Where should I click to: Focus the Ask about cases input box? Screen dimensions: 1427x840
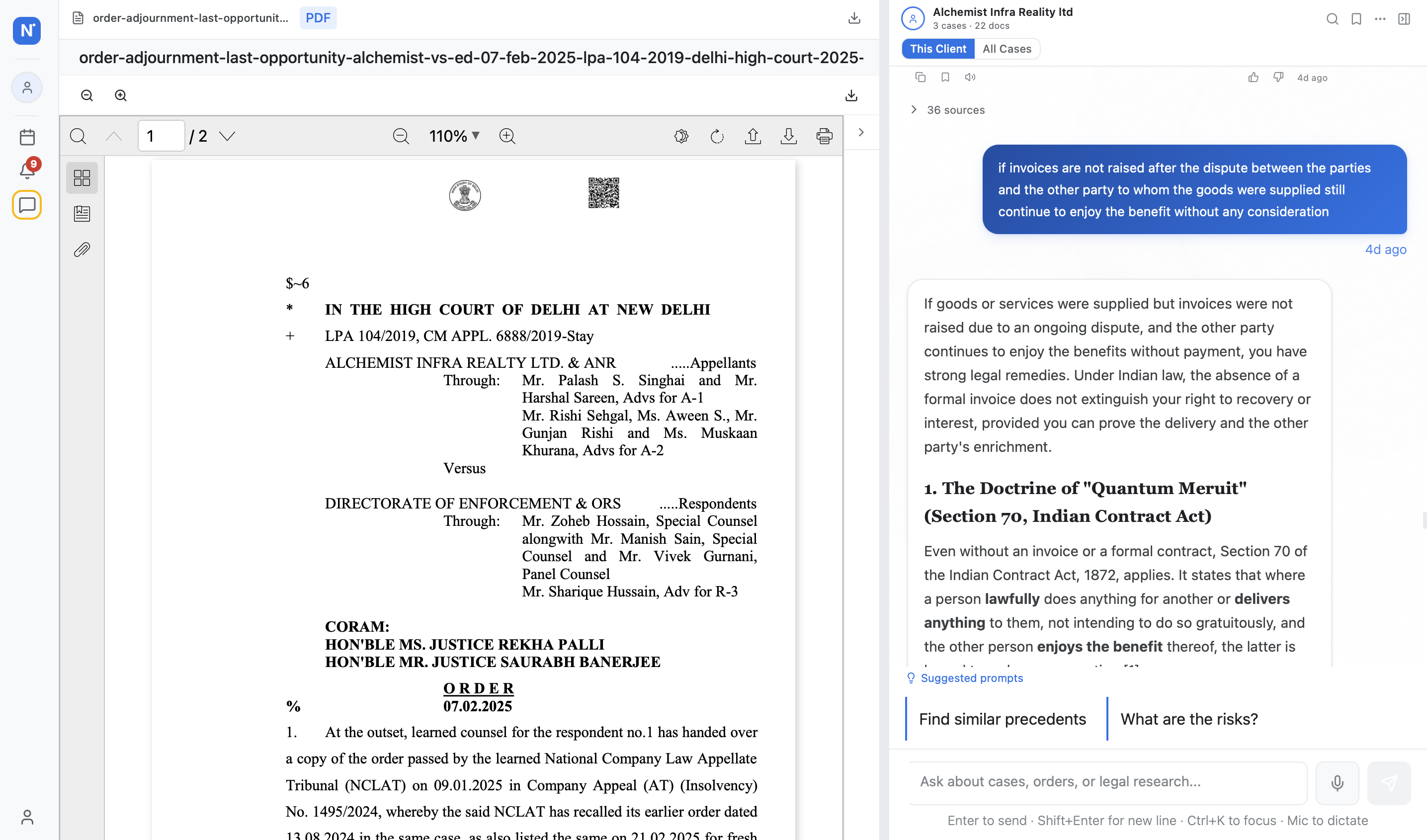click(x=1107, y=782)
